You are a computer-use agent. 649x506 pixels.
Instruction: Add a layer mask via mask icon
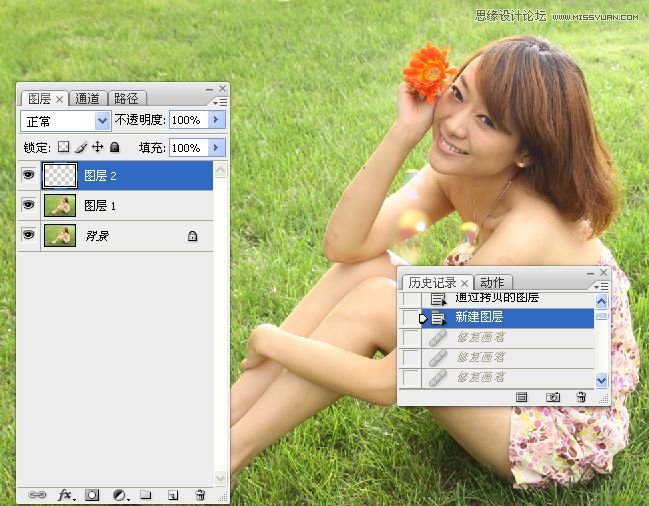coord(92,494)
